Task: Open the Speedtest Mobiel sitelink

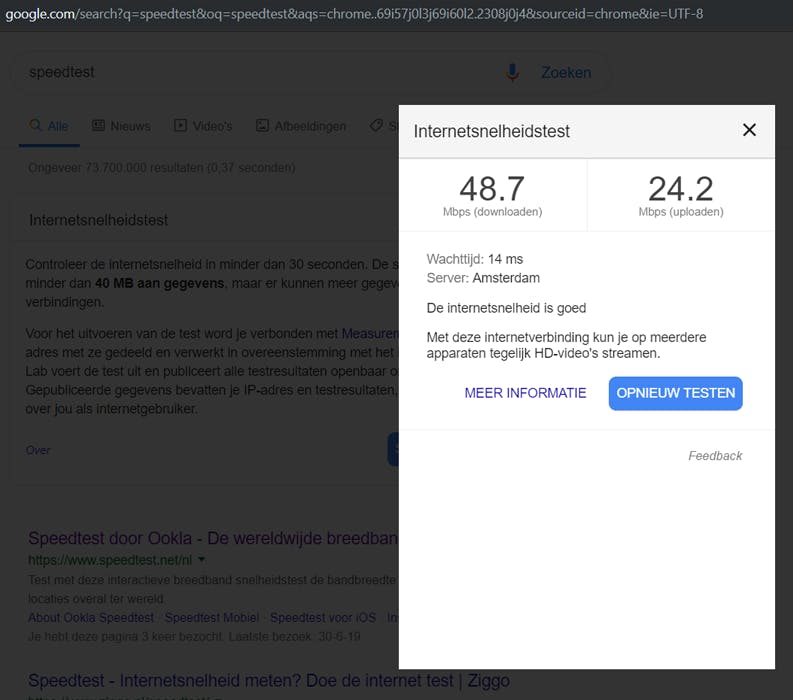Action: pyautogui.click(x=212, y=618)
